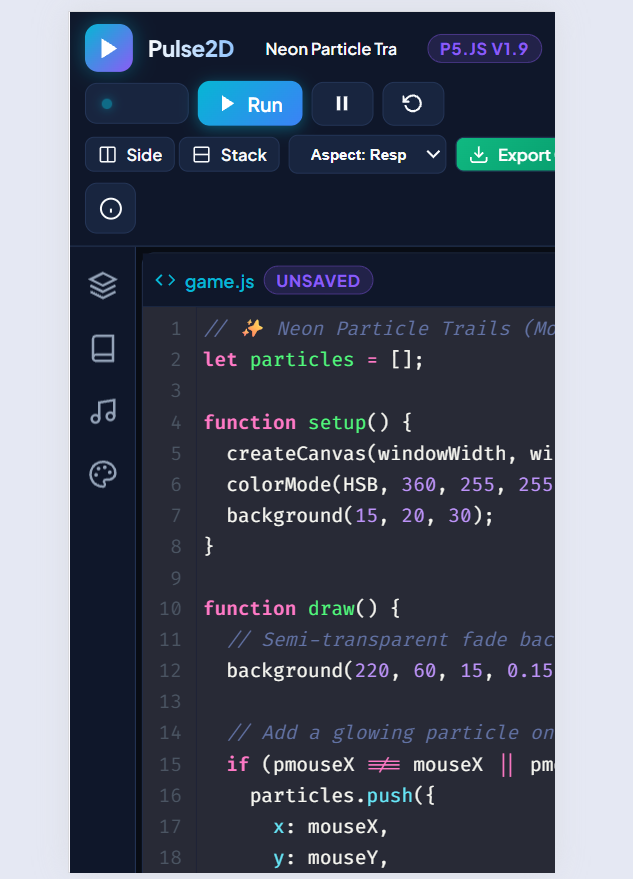The image size is (633, 879).
Task: Switch to Side layout
Action: click(x=130, y=155)
